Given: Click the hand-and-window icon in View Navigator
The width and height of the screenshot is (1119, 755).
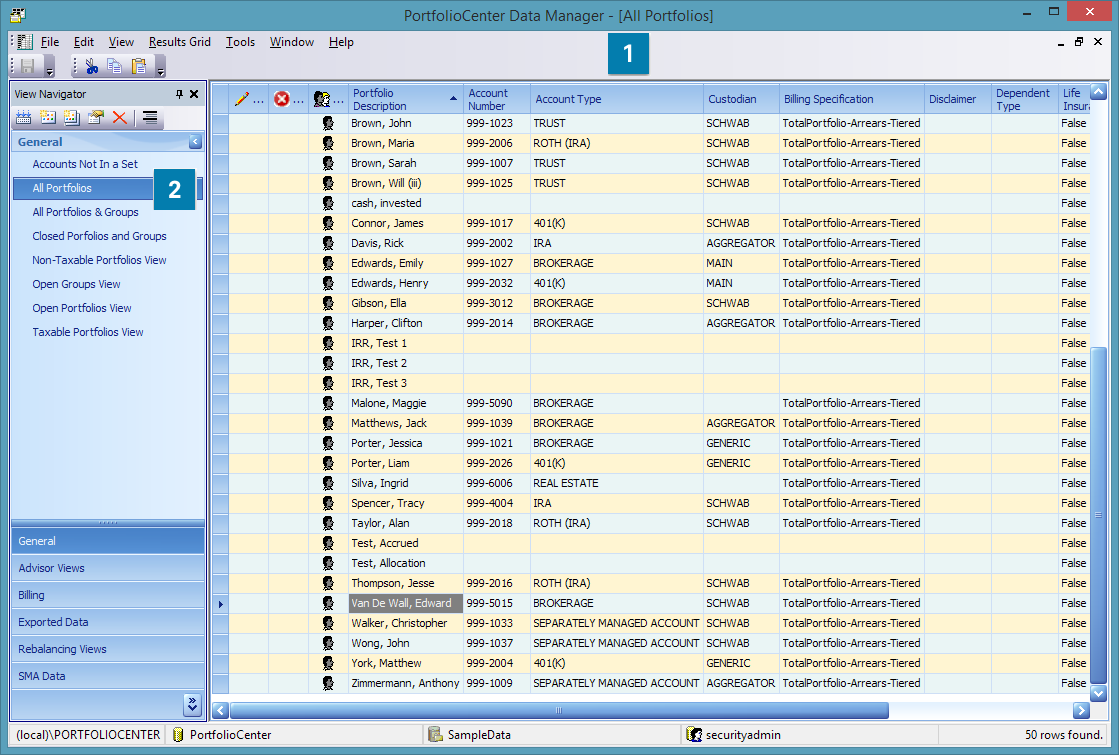Looking at the screenshot, I should coord(96,118).
